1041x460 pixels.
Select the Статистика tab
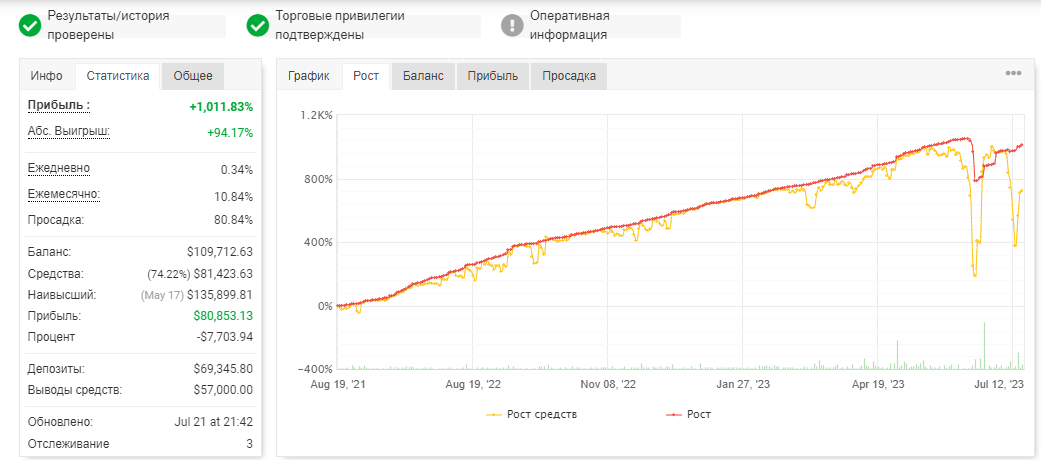117,76
